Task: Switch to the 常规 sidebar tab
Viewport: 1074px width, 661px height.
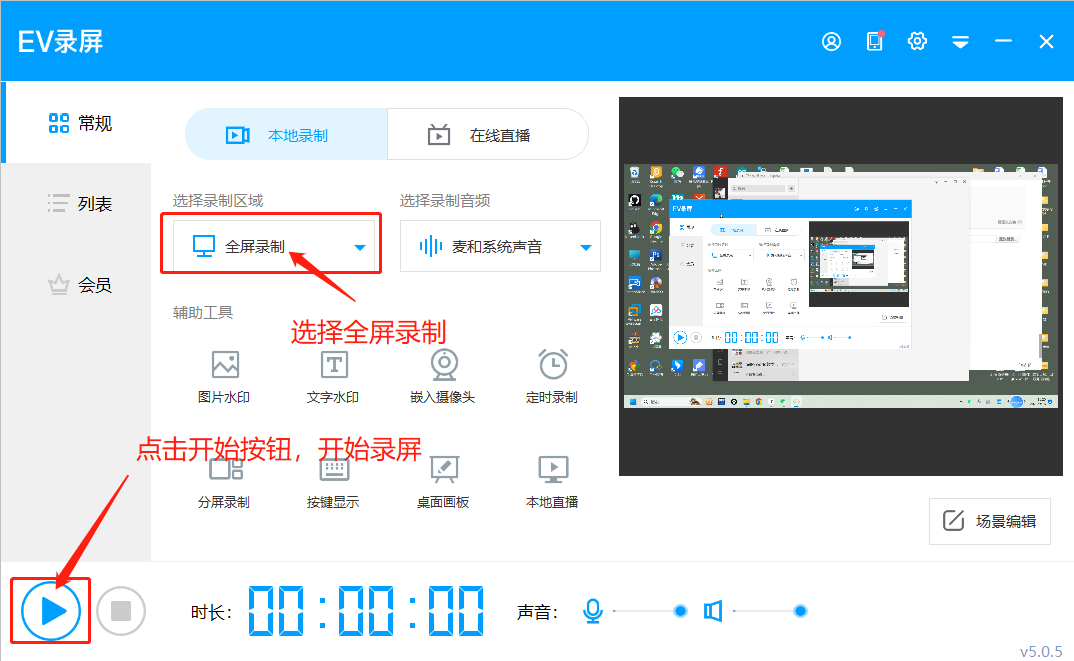Action: pos(77,123)
